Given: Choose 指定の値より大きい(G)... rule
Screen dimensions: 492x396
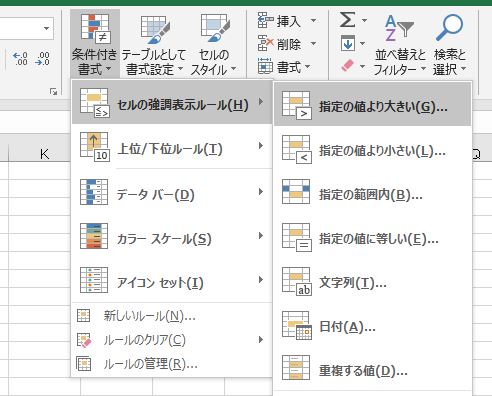Looking at the screenshot, I should [x=372, y=104].
